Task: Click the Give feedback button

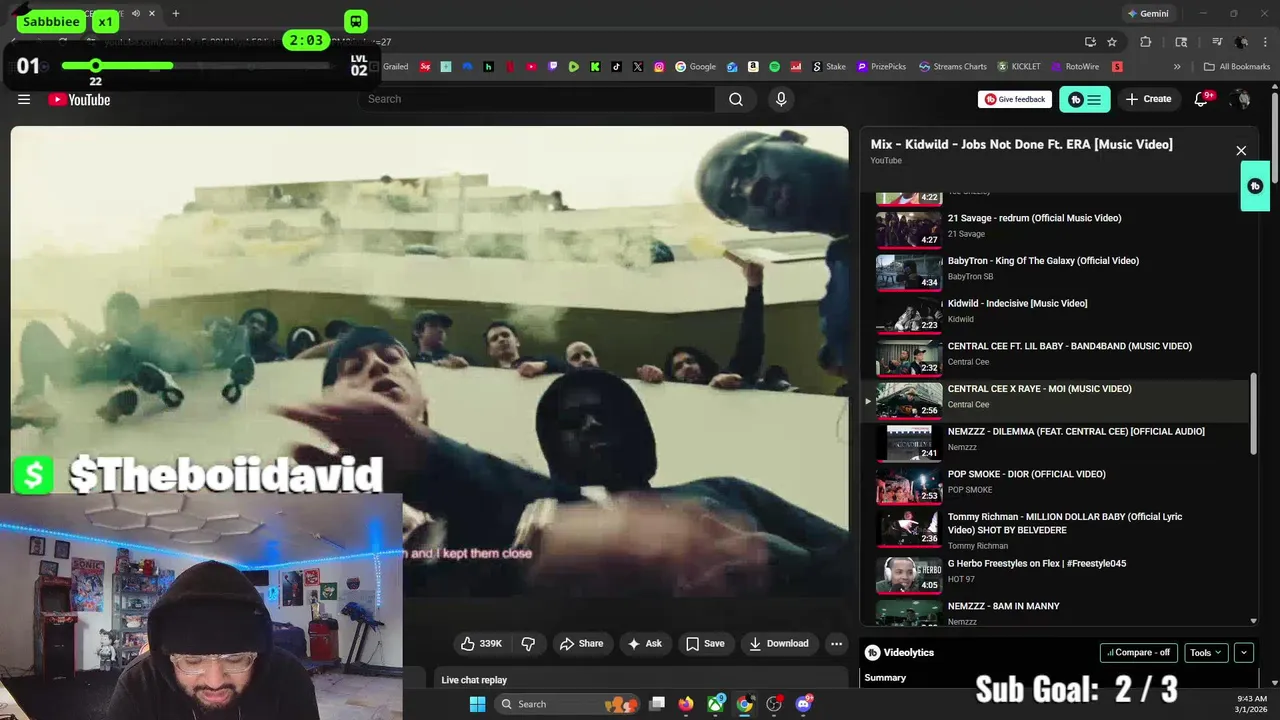Action: [x=1015, y=99]
